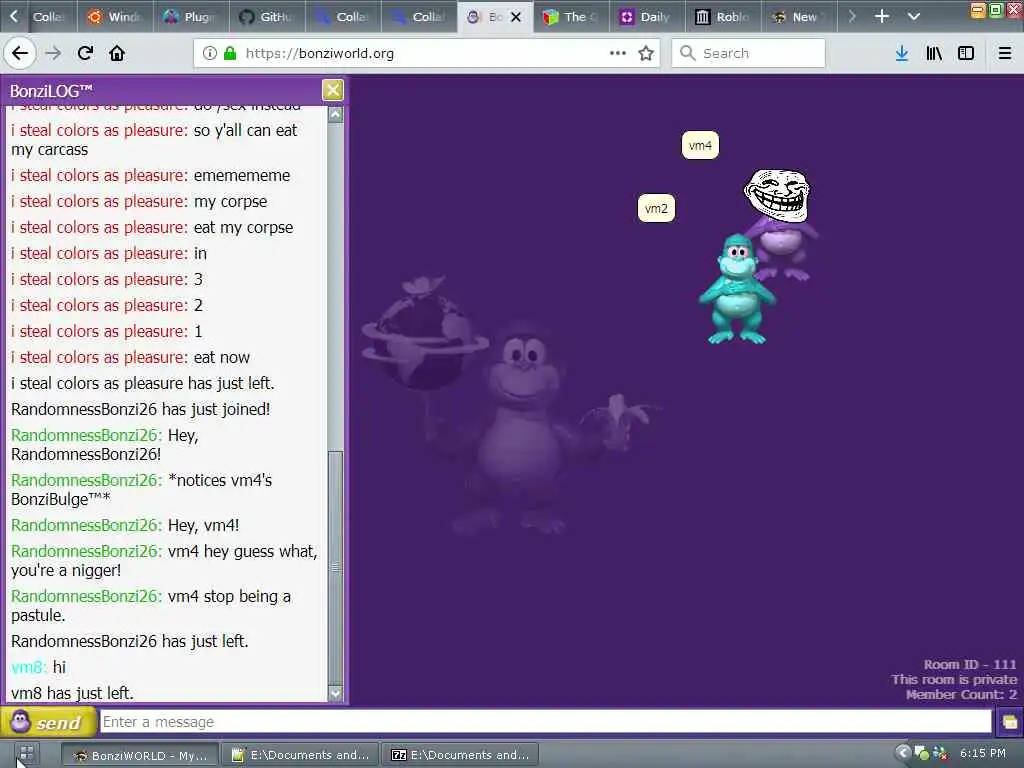Click the green-dot tray status icon

pos(921,753)
